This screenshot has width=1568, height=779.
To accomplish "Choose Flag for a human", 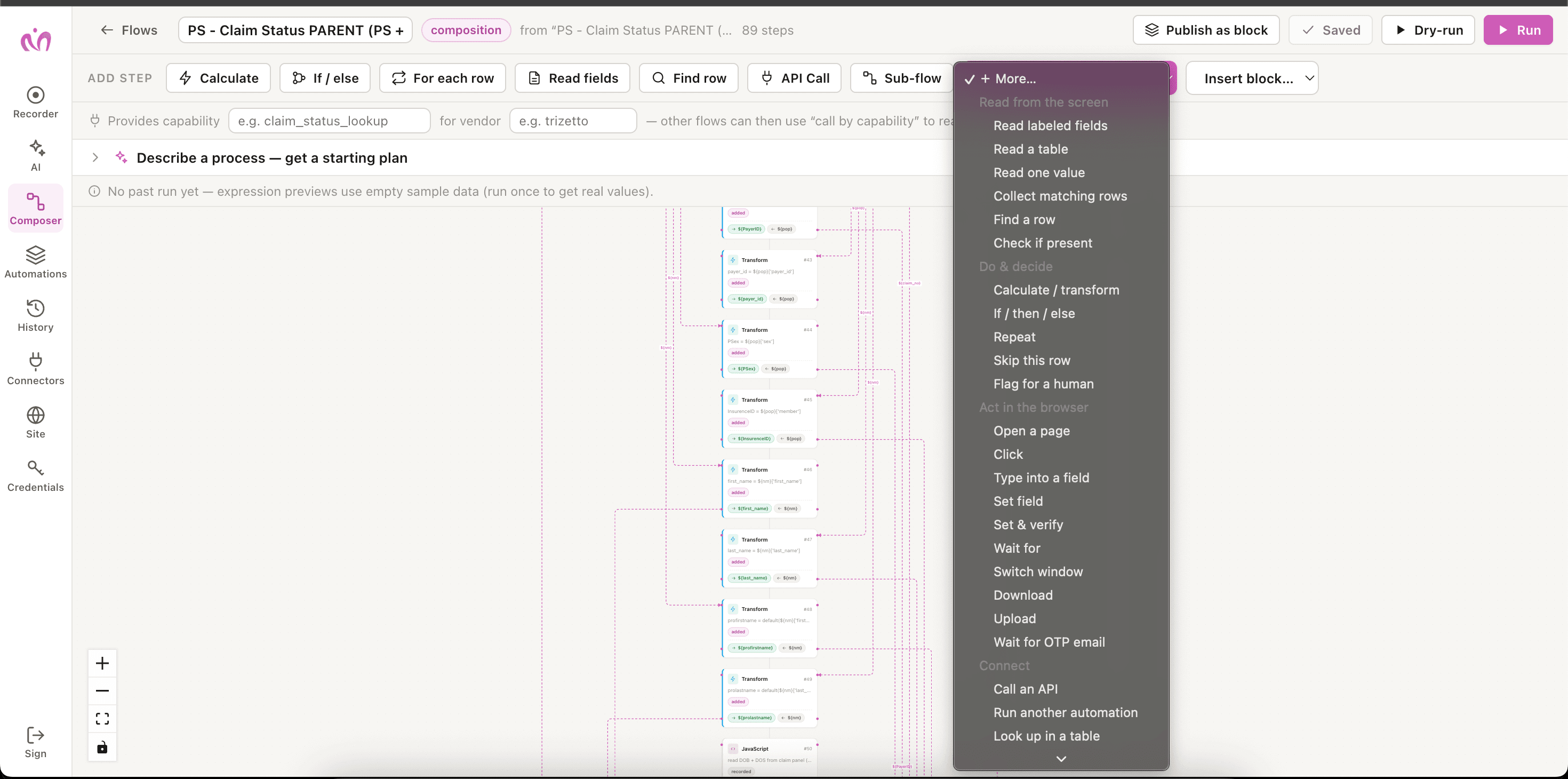I will click(1061, 384).
